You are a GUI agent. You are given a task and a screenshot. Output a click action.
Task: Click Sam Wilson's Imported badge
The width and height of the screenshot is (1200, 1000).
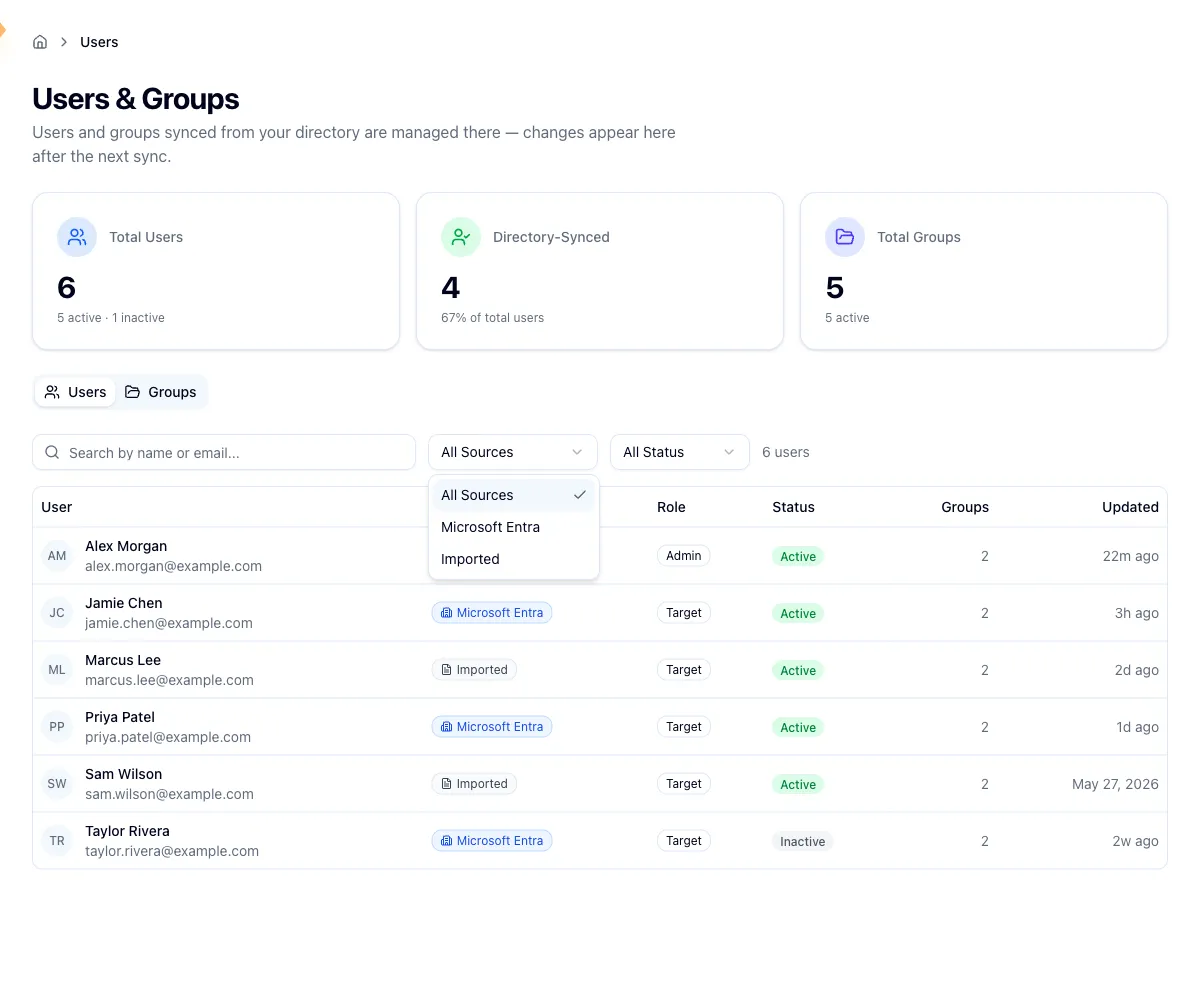click(474, 784)
